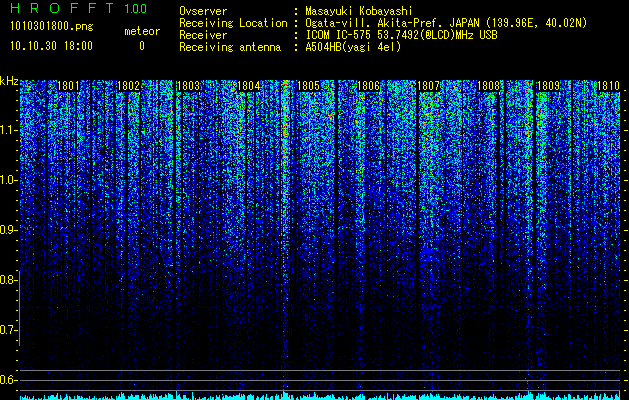Click the meteor count value 0
This screenshot has height=400, width=629.
(x=142, y=46)
